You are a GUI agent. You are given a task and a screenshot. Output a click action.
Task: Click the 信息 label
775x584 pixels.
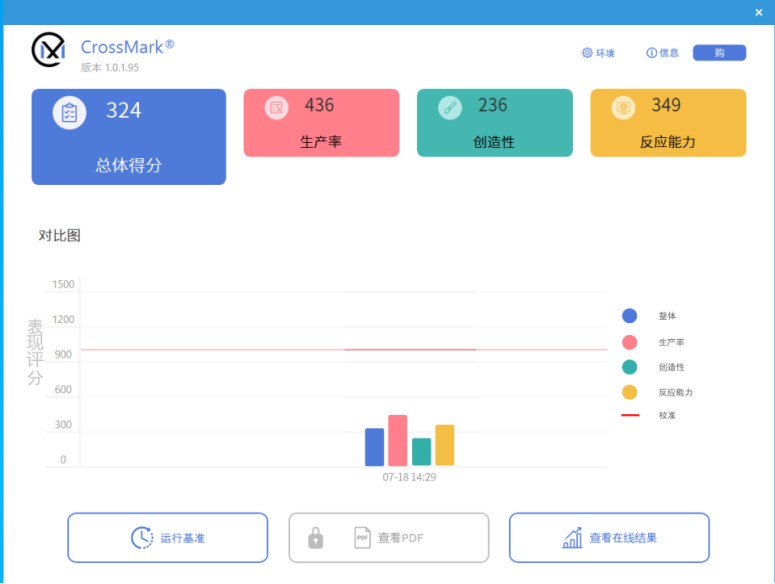point(669,53)
